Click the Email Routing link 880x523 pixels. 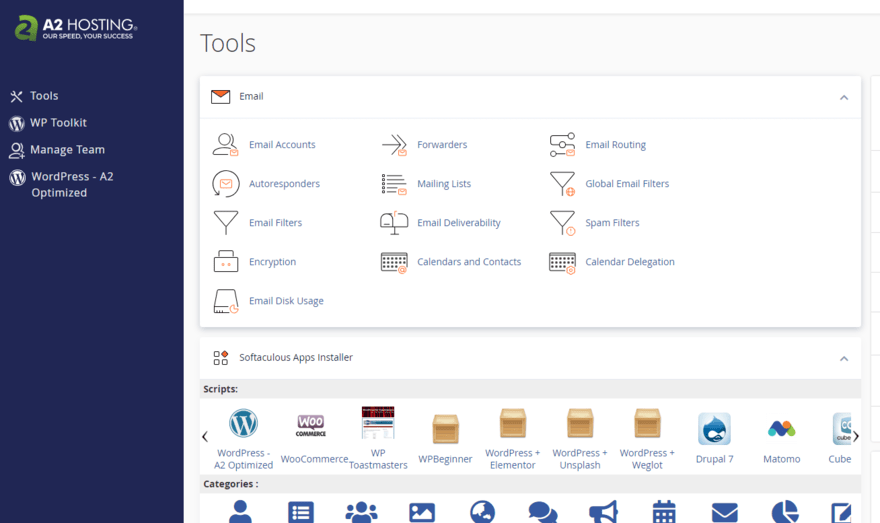616,145
